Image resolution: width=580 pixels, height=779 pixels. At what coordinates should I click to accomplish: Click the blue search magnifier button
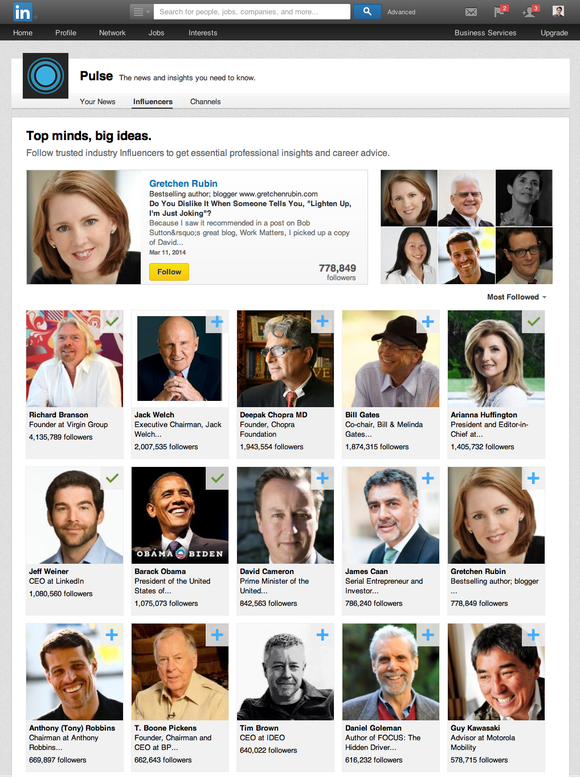[367, 11]
